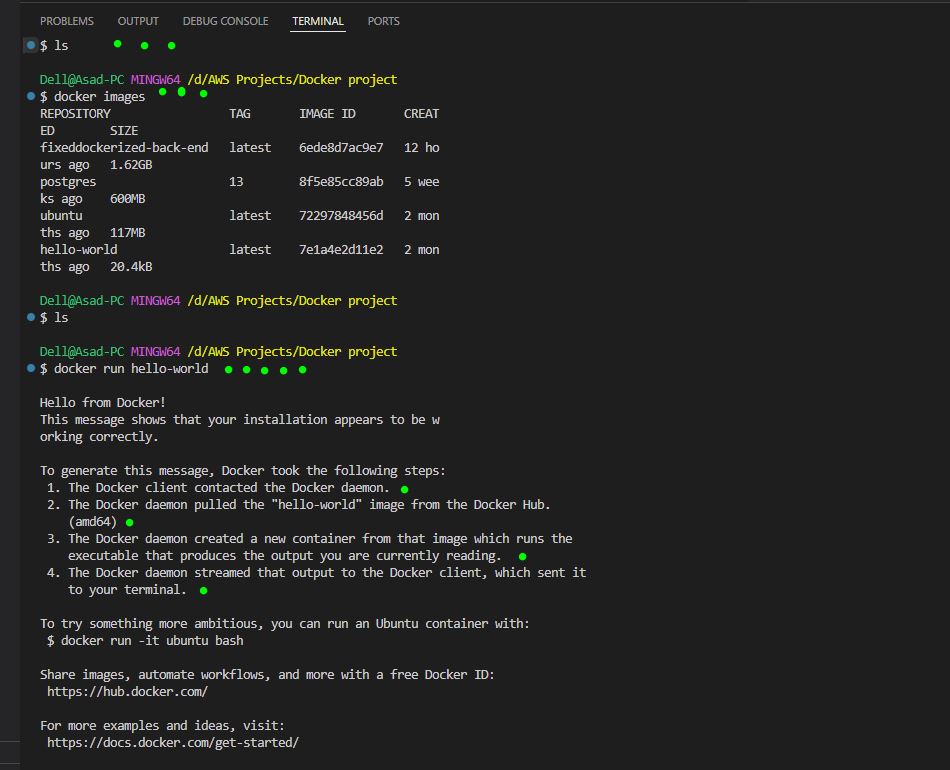The height and width of the screenshot is (770, 950).
Task: Click the decoration dot of the ls prompt above 'docker run hello-world'
Action: (x=31, y=317)
